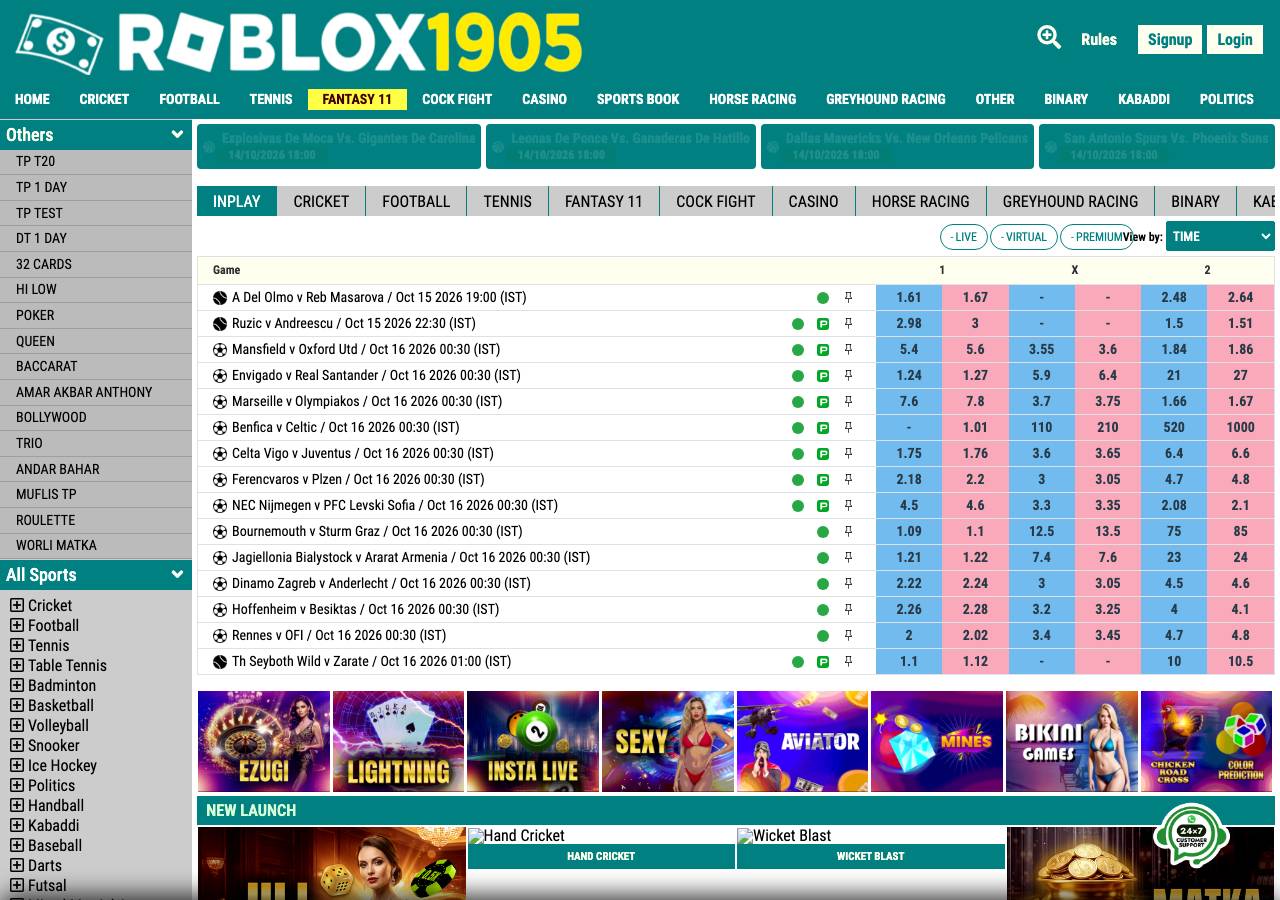Pin the Mansfield v Oxford Utd match
The image size is (1280, 900).
(x=848, y=349)
